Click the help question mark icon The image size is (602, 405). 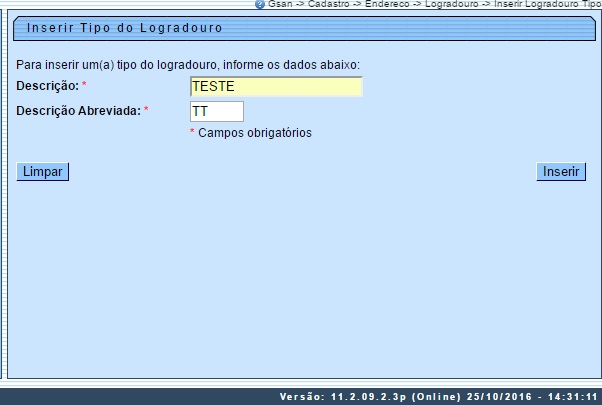260,4
